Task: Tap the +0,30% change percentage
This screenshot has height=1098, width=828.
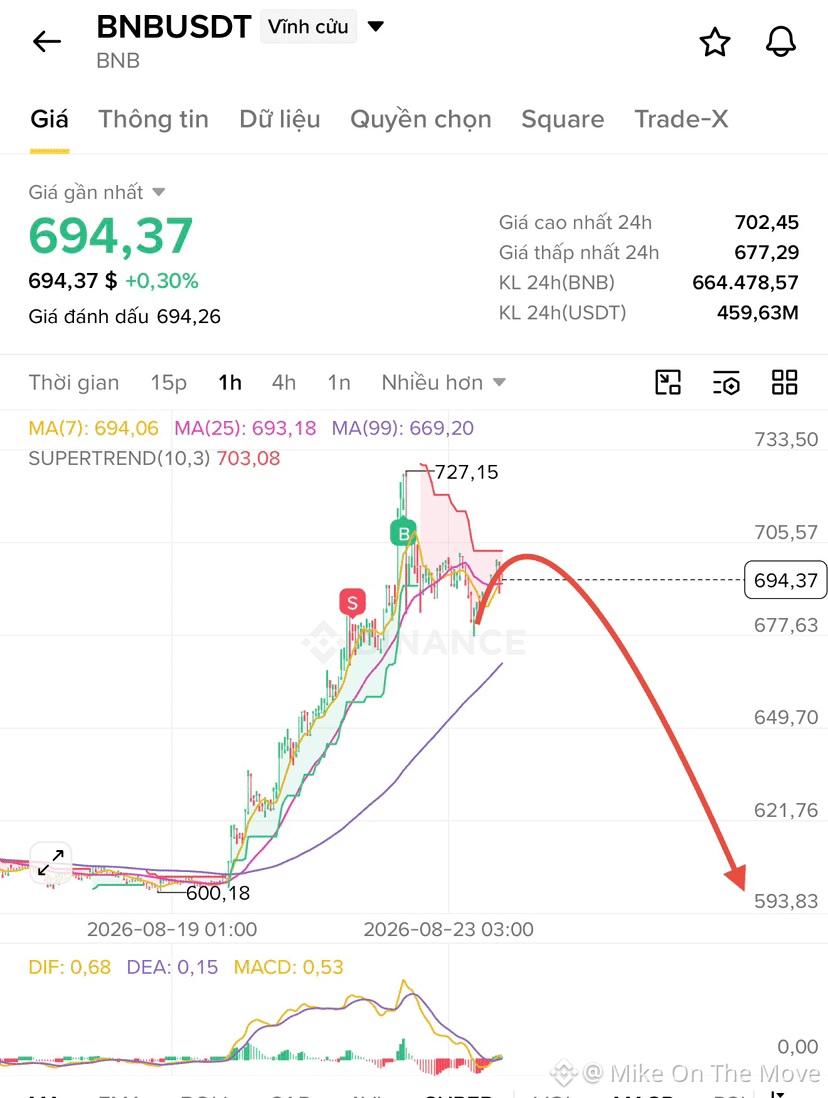Action: click(162, 281)
